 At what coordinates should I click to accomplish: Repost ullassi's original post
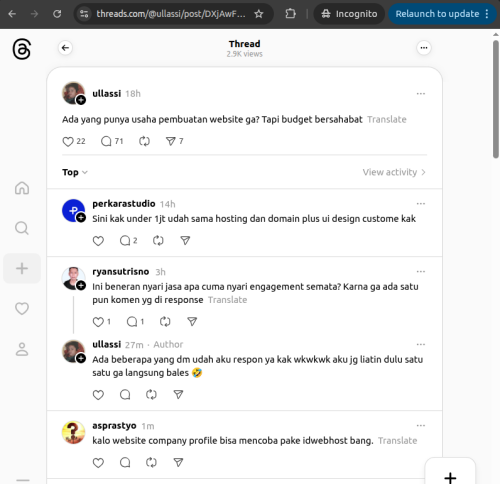[x=144, y=141]
